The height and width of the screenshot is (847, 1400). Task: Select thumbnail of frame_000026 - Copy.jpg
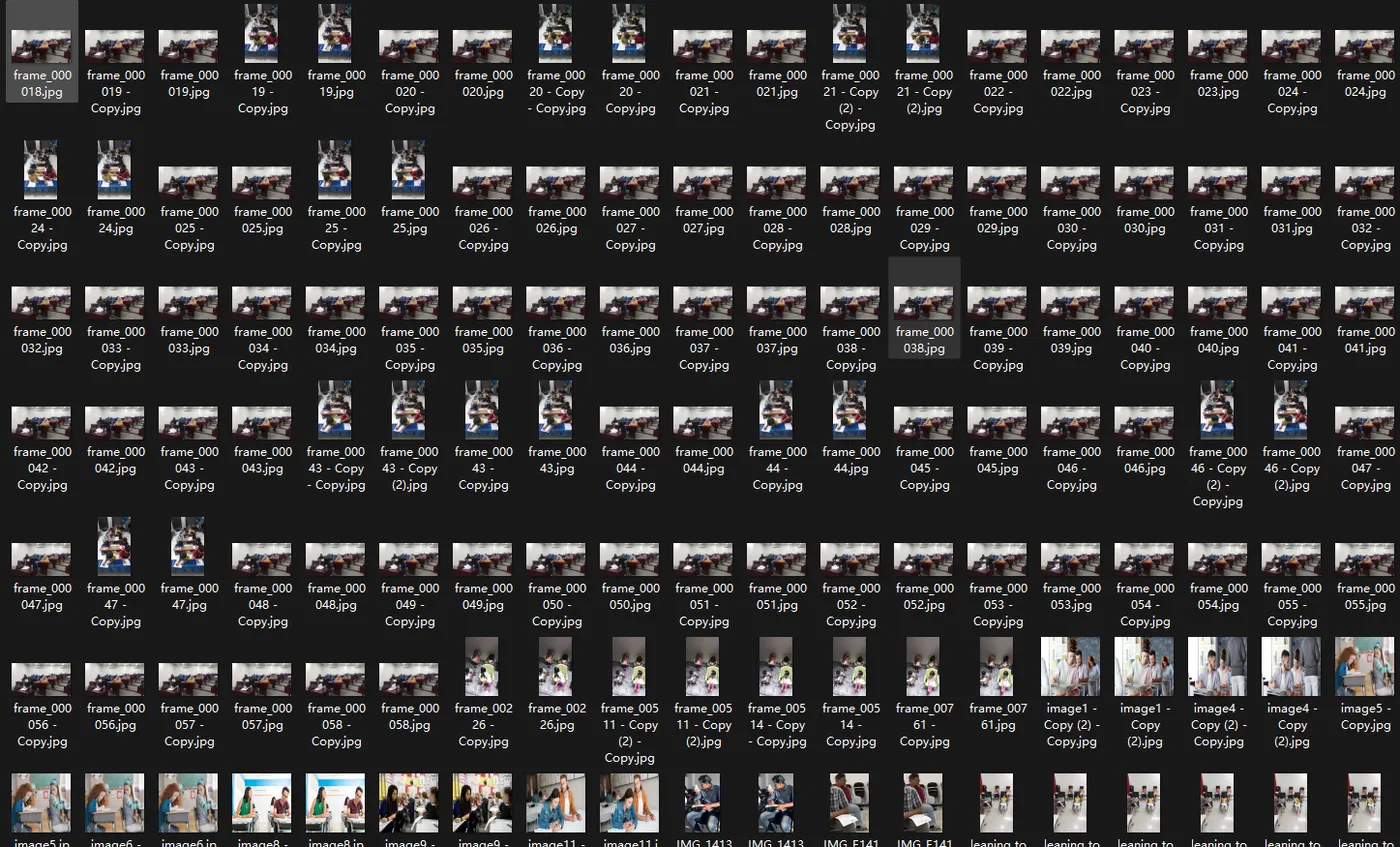[482, 183]
